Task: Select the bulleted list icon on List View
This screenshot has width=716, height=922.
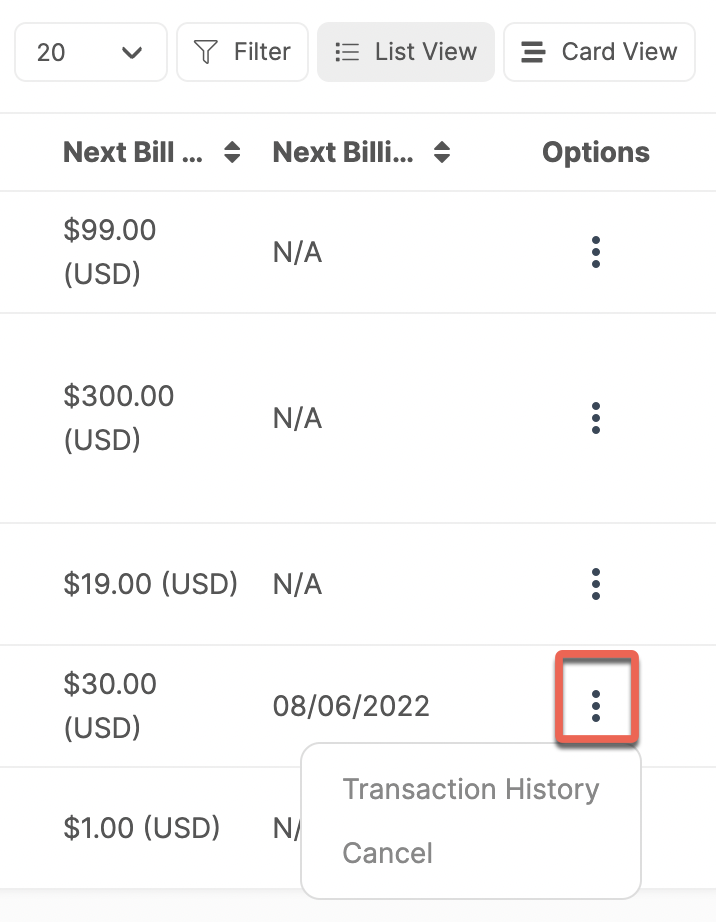Action: point(347,52)
